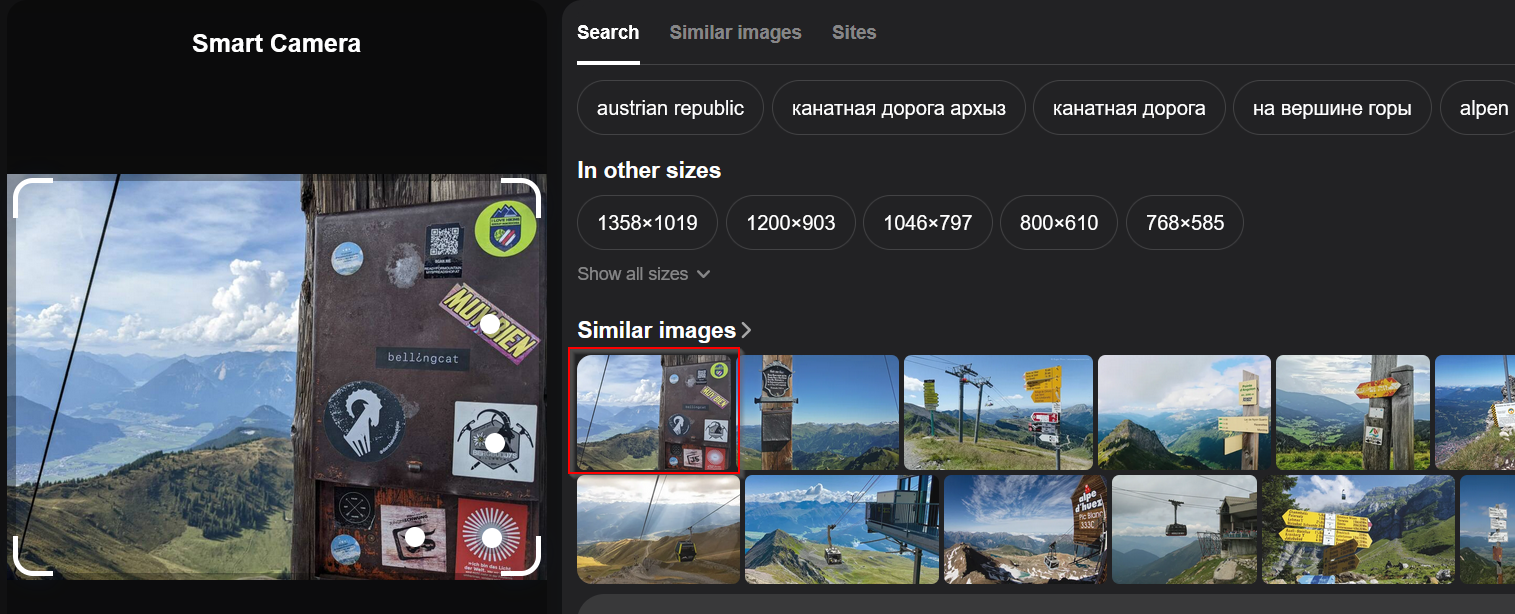
Task: Click the dot on the red sunburst sticker
Action: point(491,538)
